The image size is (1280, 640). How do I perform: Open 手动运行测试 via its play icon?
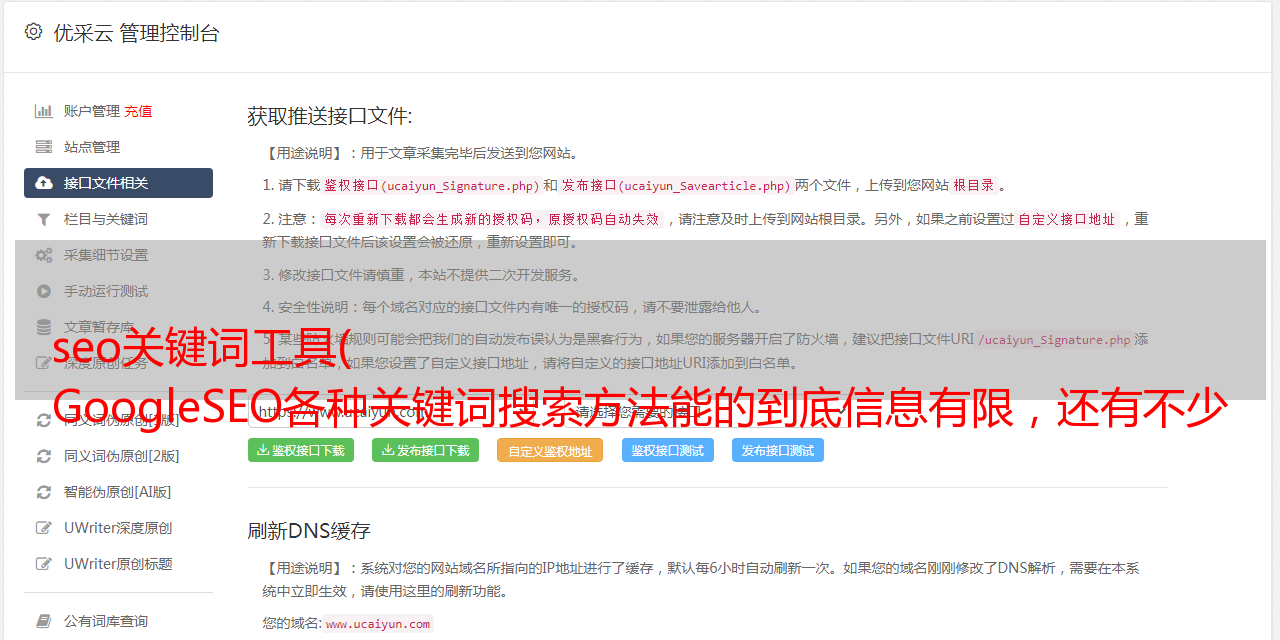click(44, 291)
